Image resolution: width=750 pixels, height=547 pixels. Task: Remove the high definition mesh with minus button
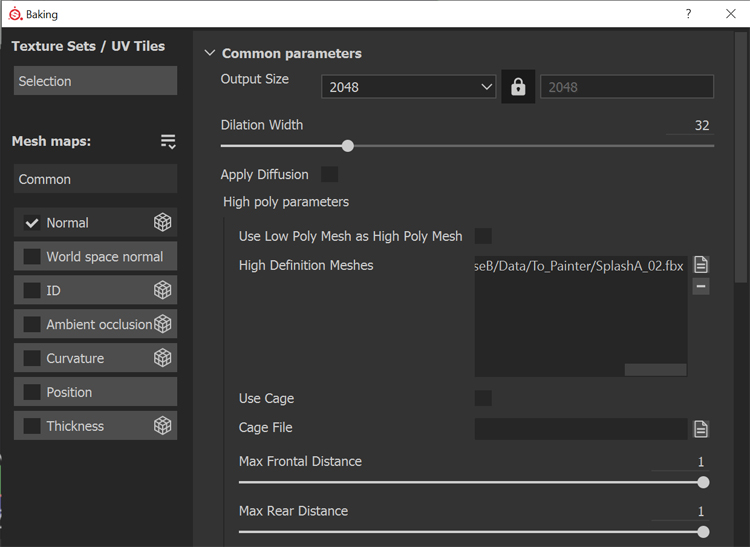point(701,287)
